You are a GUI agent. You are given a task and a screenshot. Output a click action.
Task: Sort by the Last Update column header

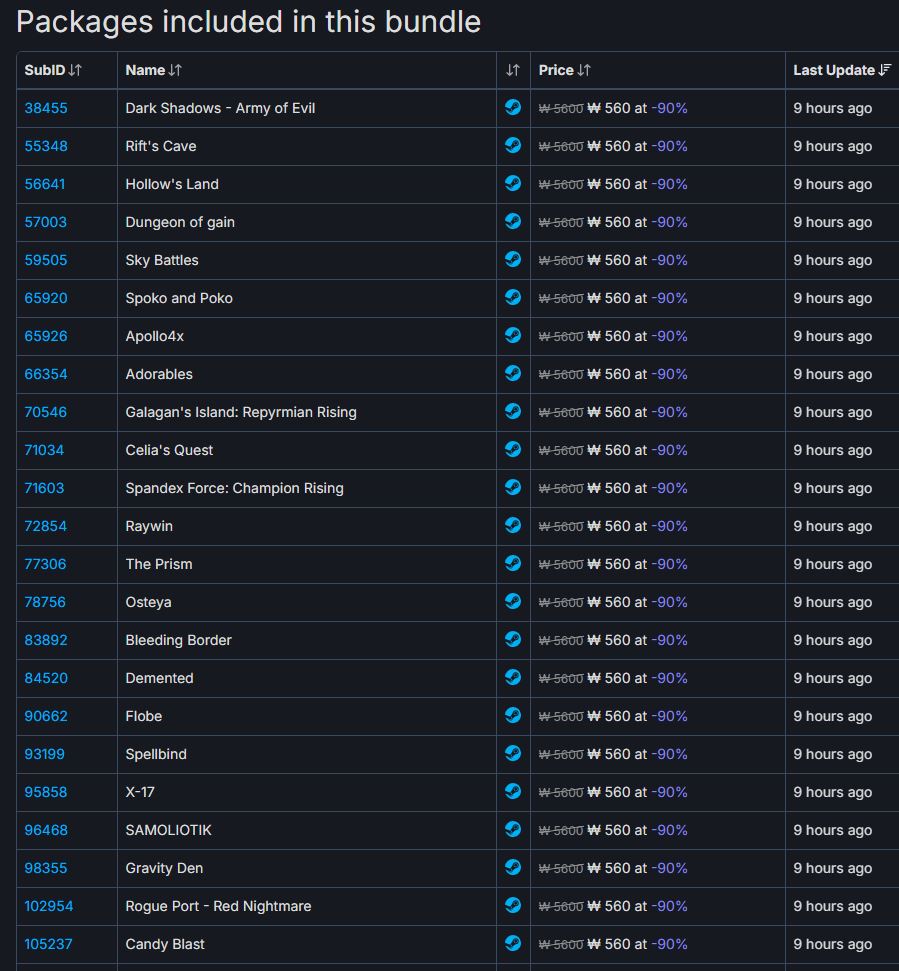click(842, 71)
